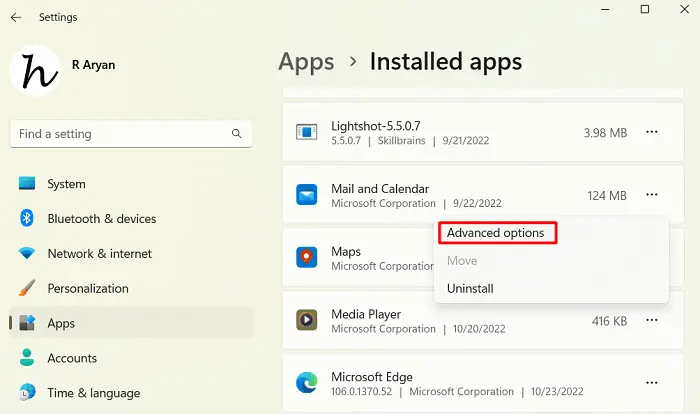Open Personalization settings
Screen dimensions: 700x414
[x=131, y=288]
